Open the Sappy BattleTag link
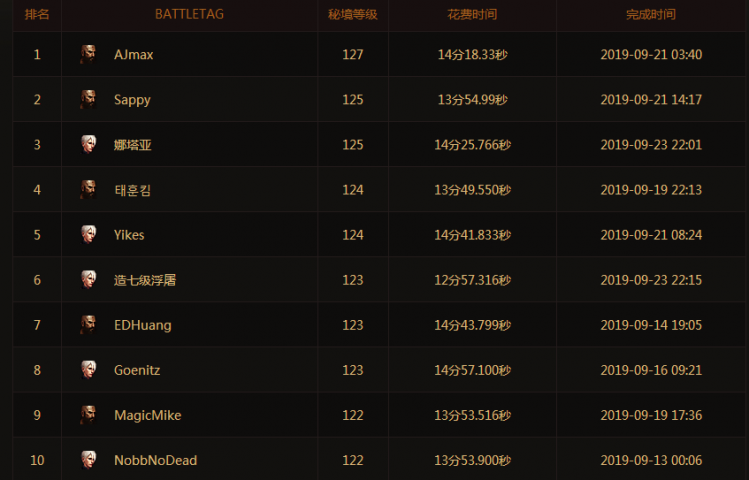Viewport: 749px width, 480px height. pos(132,100)
